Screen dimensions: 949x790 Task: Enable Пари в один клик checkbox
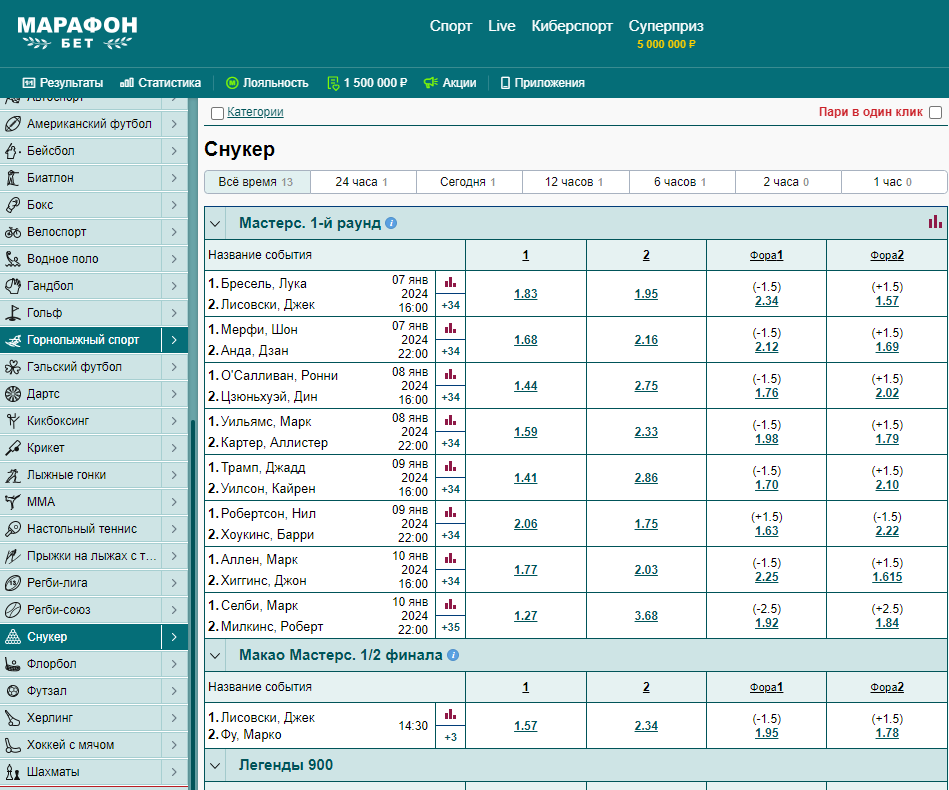[x=935, y=113]
